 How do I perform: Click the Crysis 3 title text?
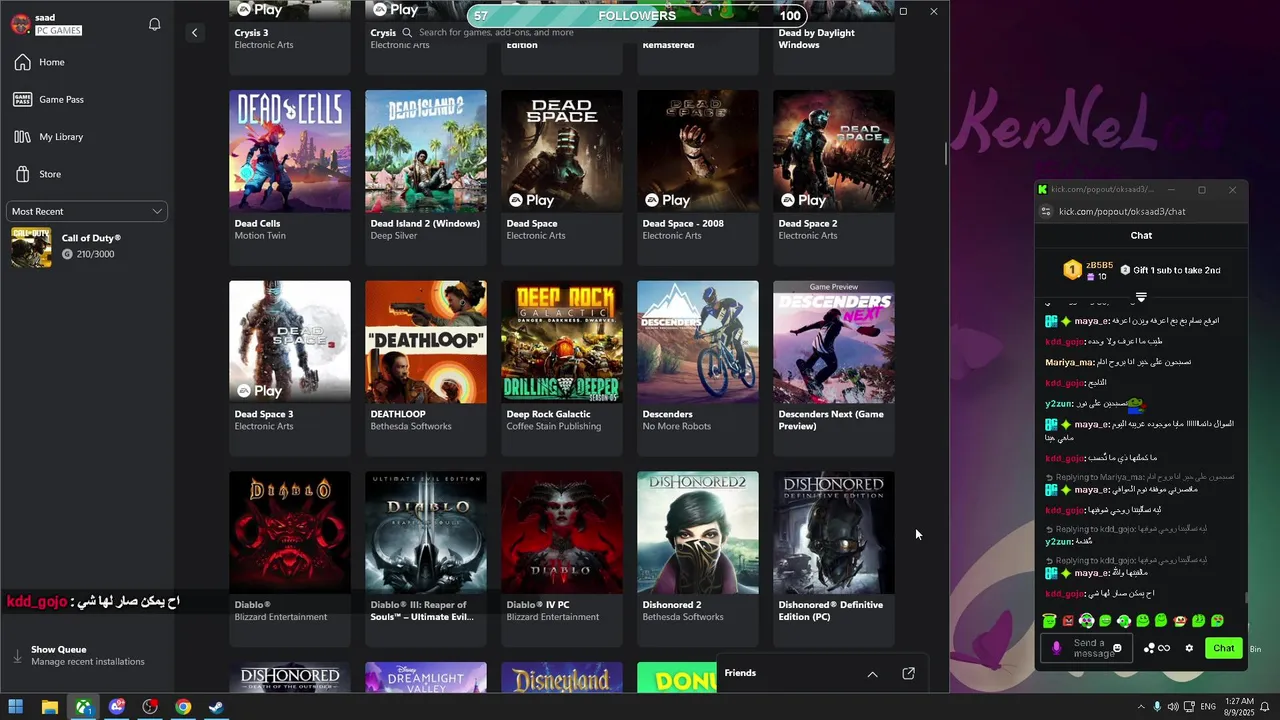252,33
